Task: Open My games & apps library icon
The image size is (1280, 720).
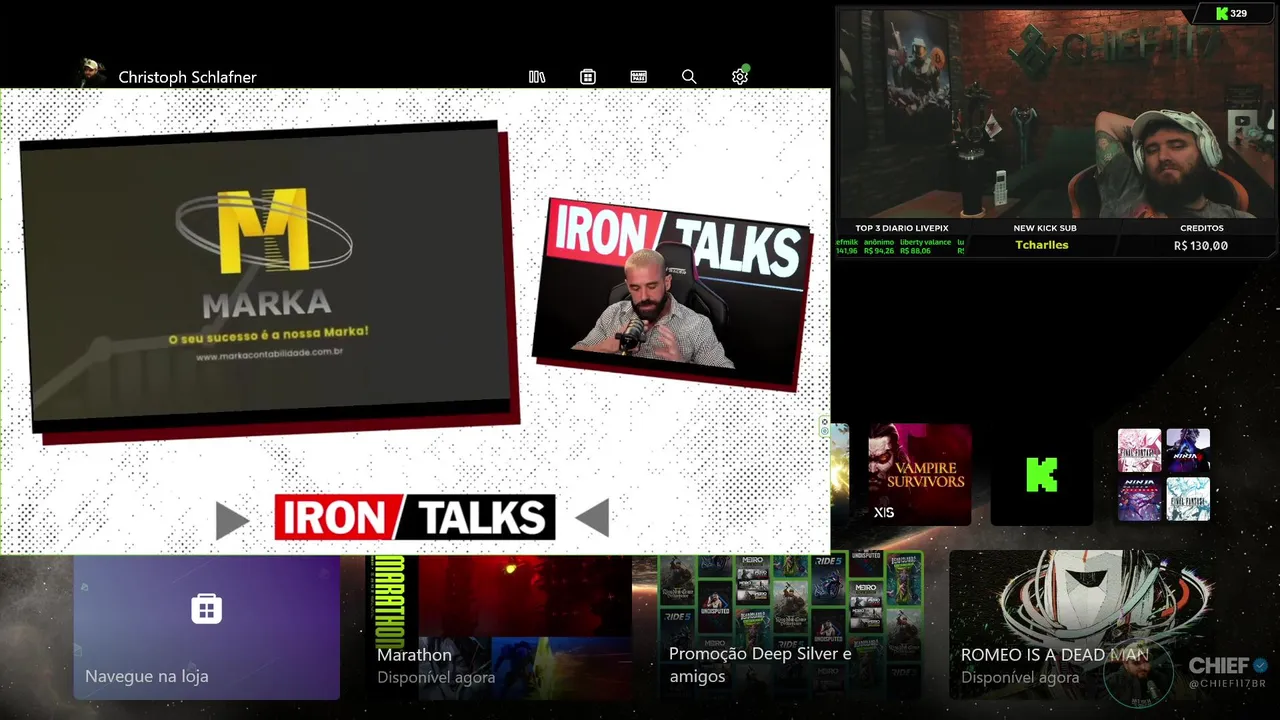Action: [537, 77]
